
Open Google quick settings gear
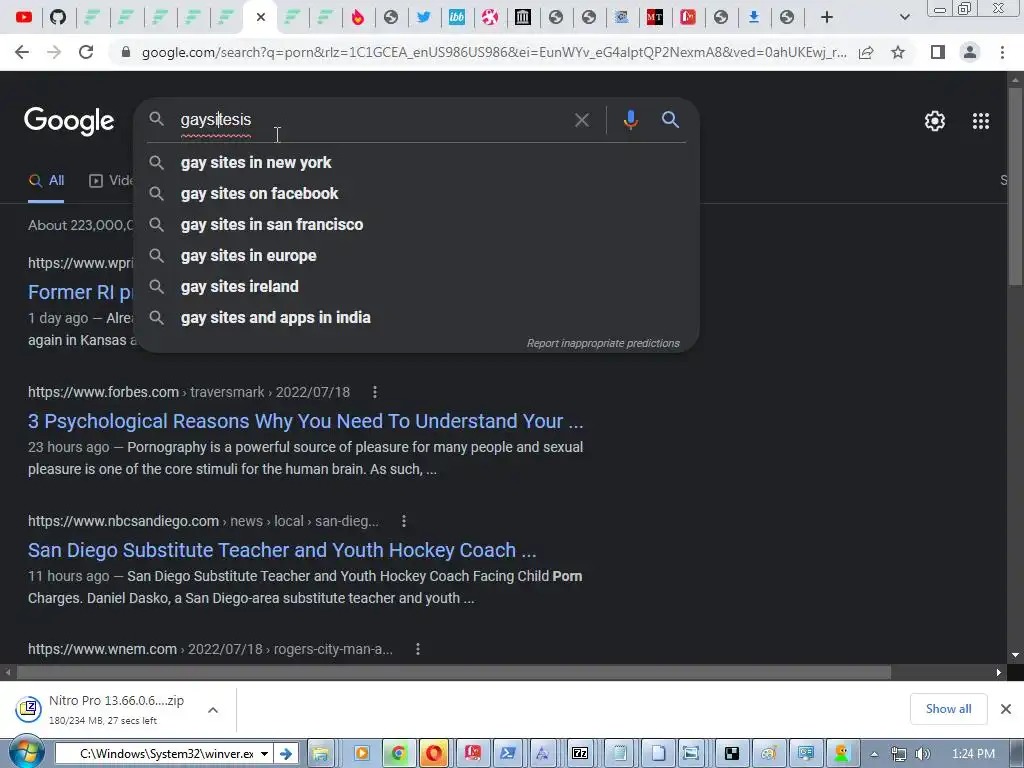(935, 121)
